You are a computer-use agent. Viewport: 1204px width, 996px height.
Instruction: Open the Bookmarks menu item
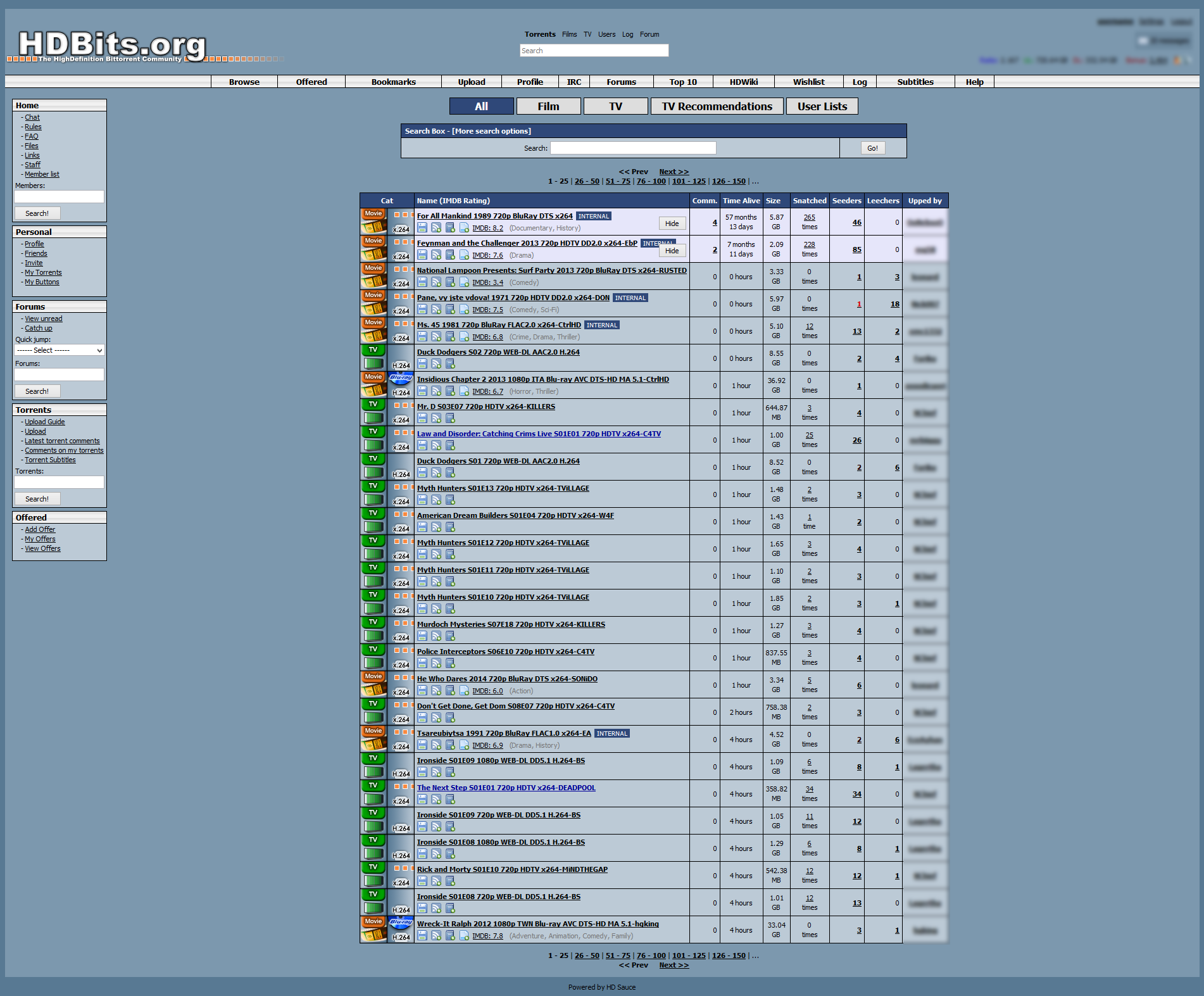pos(393,82)
